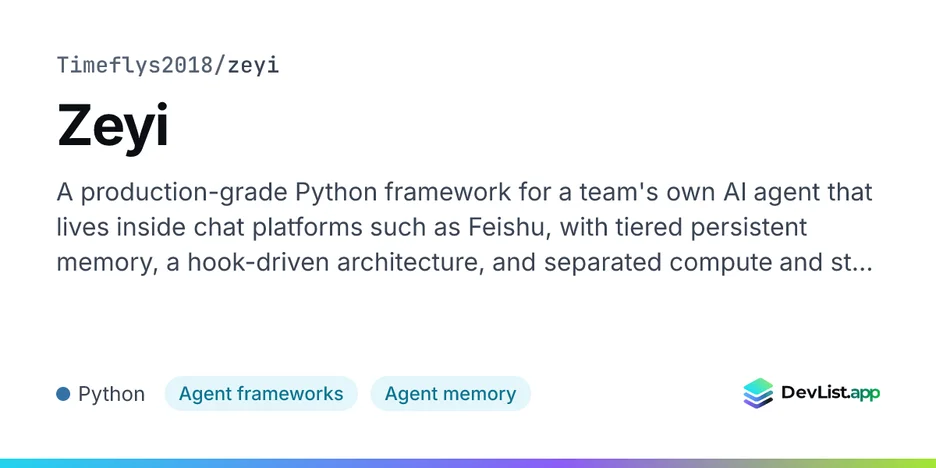Click the DevList stacked layers logo icon
The image size is (936, 468).
click(758, 393)
